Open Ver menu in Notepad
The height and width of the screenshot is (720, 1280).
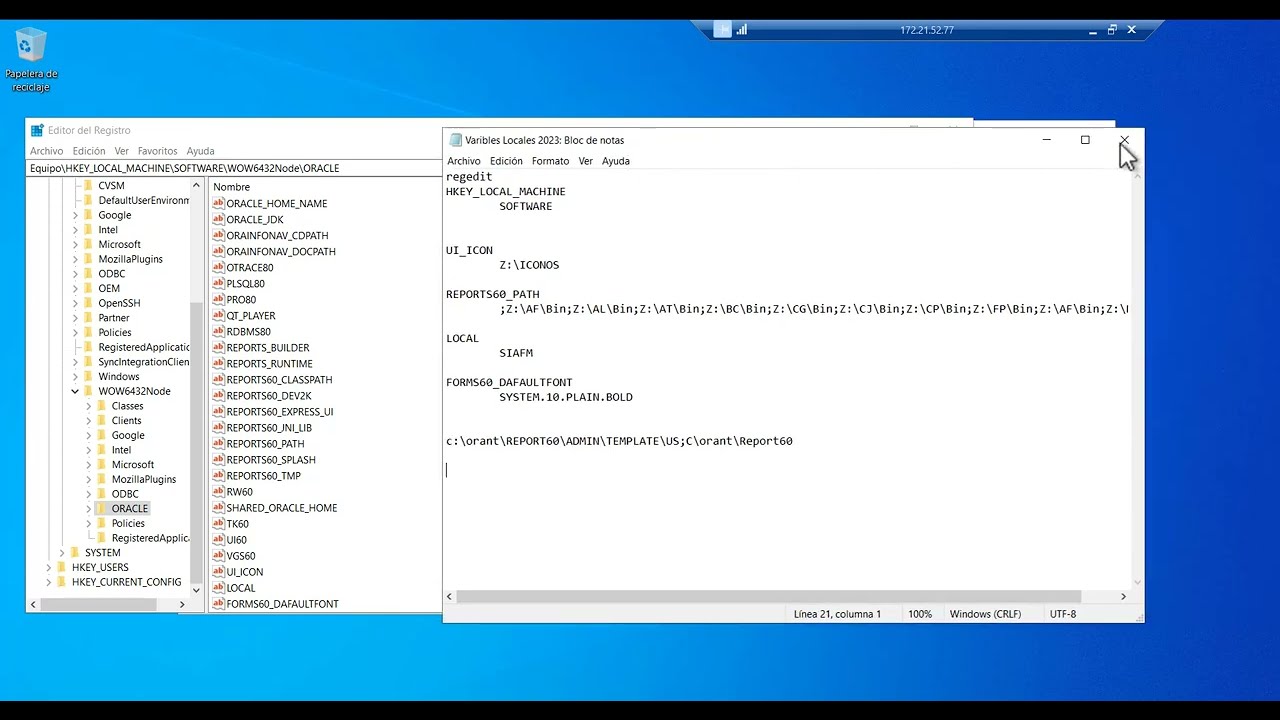coord(586,161)
